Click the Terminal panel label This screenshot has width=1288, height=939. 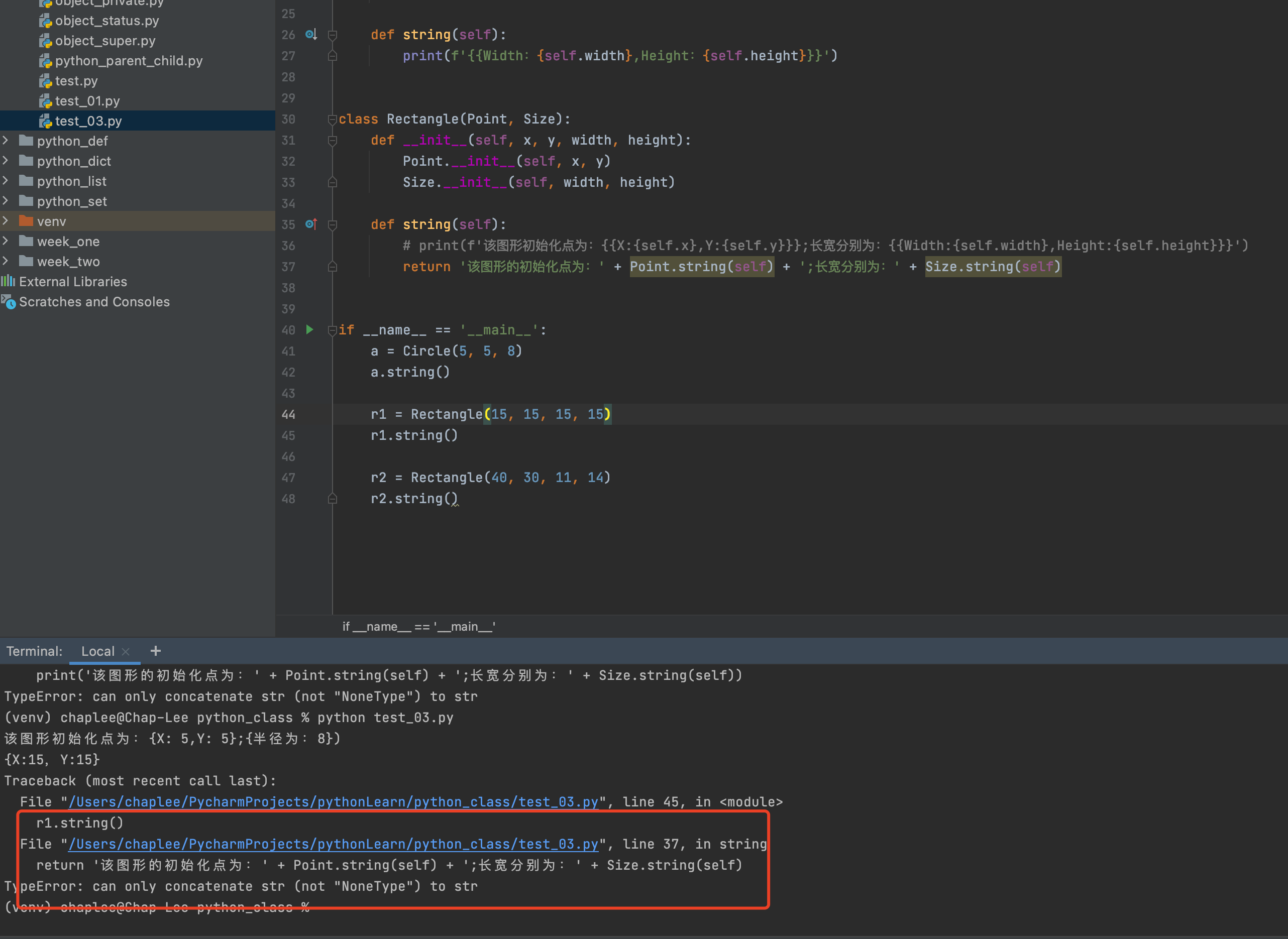pyautogui.click(x=34, y=651)
